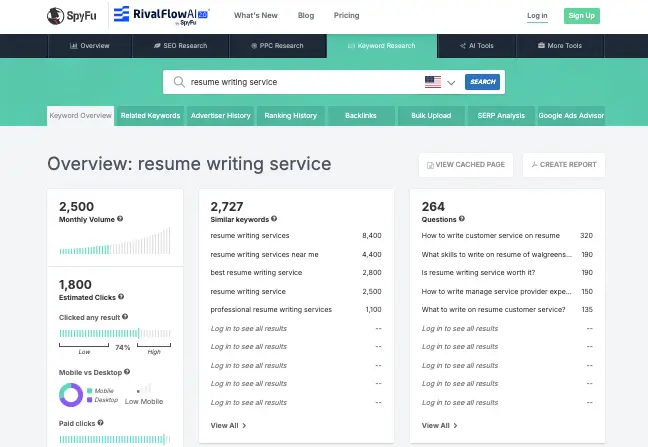Open the What's New link
This screenshot has width=648, height=447.
(256, 16)
